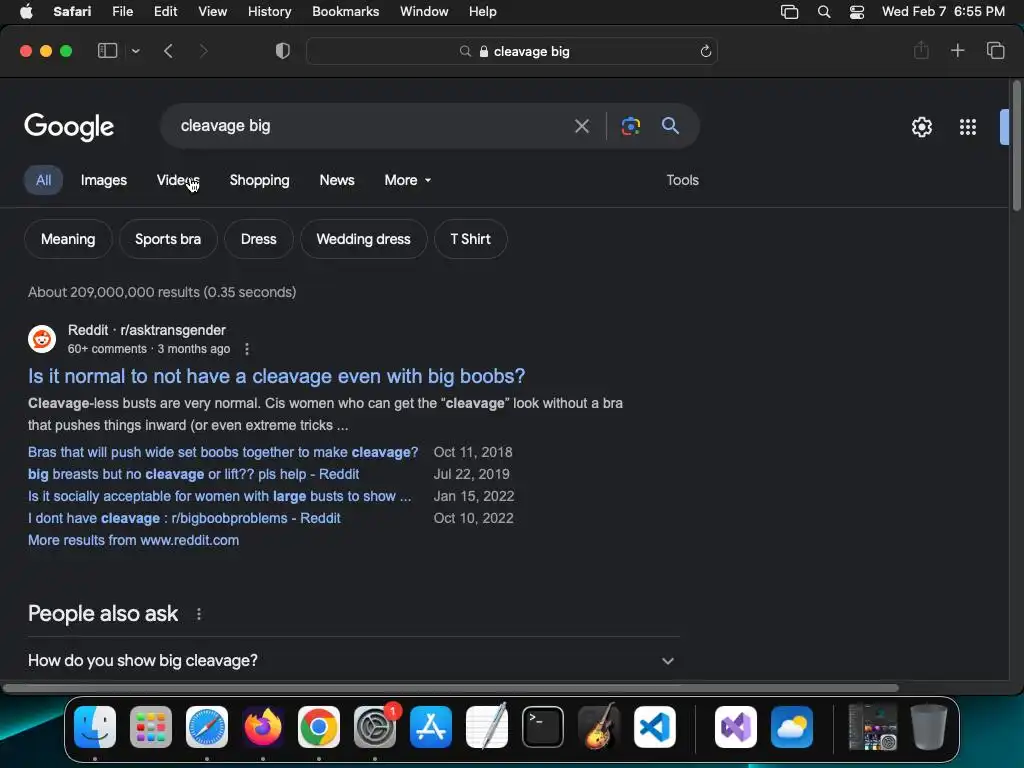
Task: Click the Google logo
Action: tap(69, 127)
